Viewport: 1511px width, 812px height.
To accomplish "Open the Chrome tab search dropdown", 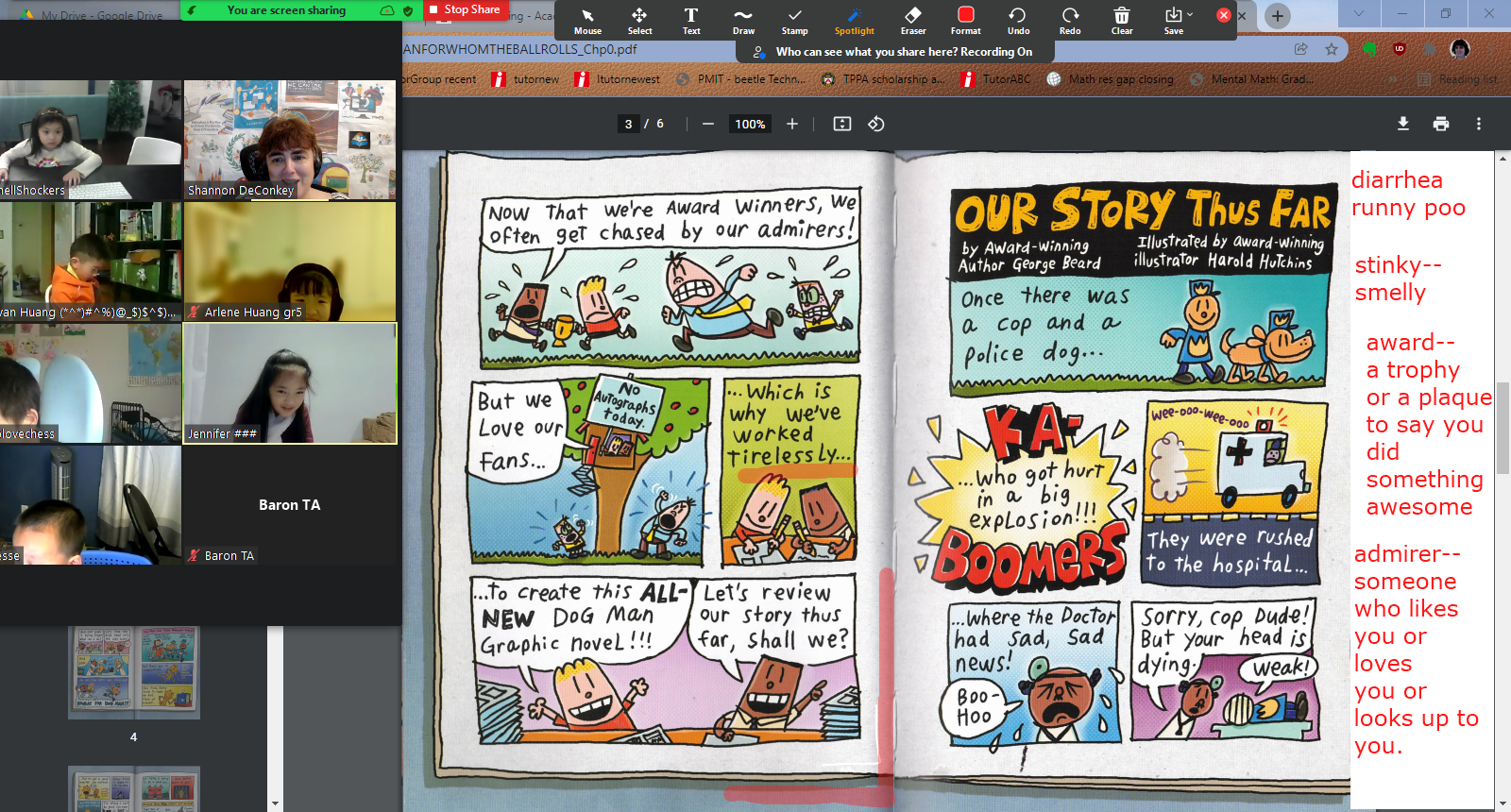I will pos(1359,13).
